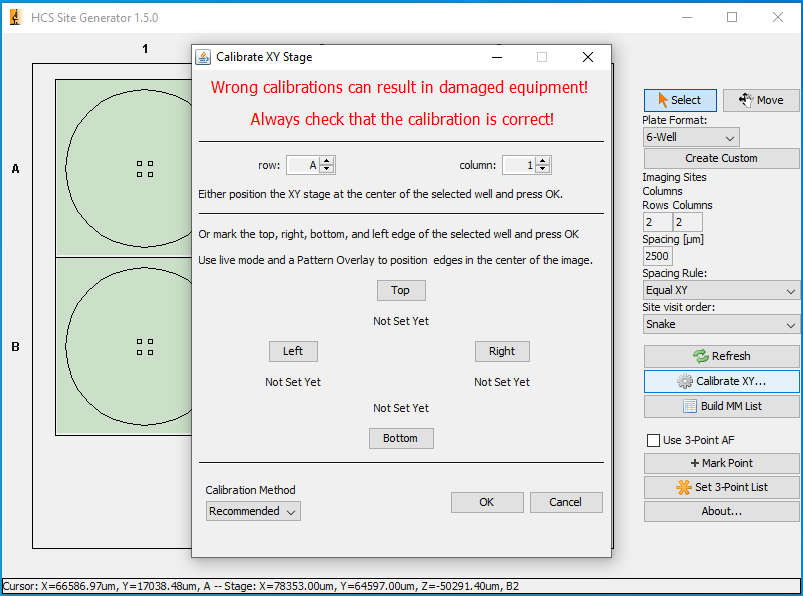Open Calibration Method Recommended dropdown
The image size is (803, 596).
(253, 511)
